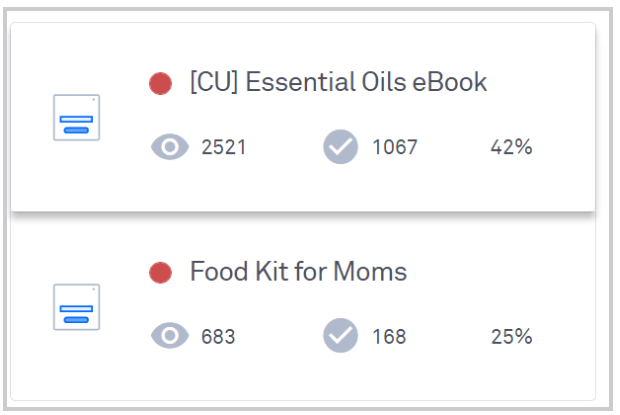Image resolution: width=620 pixels, height=415 pixels.
Task: Click the 2521 views count
Action: [x=224, y=147]
